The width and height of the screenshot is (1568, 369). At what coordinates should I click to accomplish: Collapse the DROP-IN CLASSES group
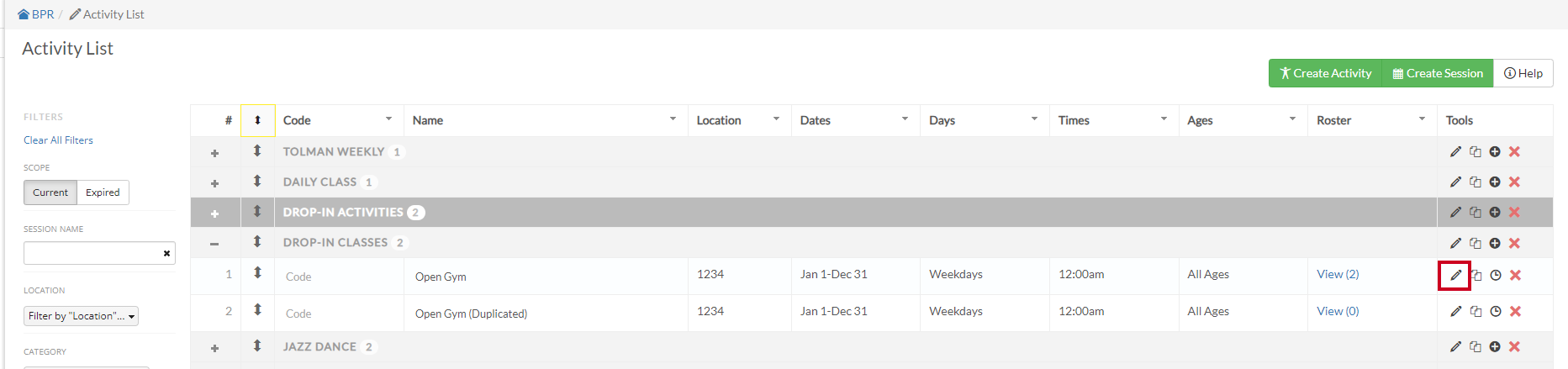click(x=214, y=244)
